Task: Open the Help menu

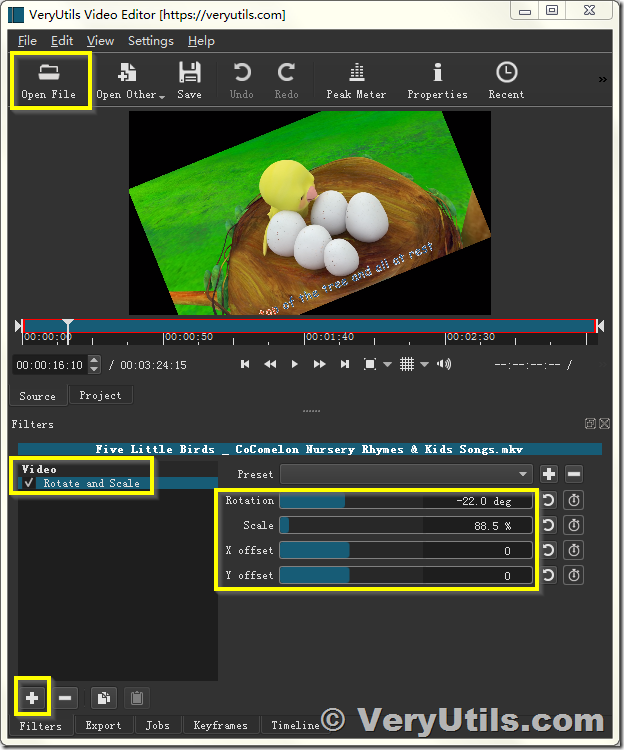Action: click(201, 41)
